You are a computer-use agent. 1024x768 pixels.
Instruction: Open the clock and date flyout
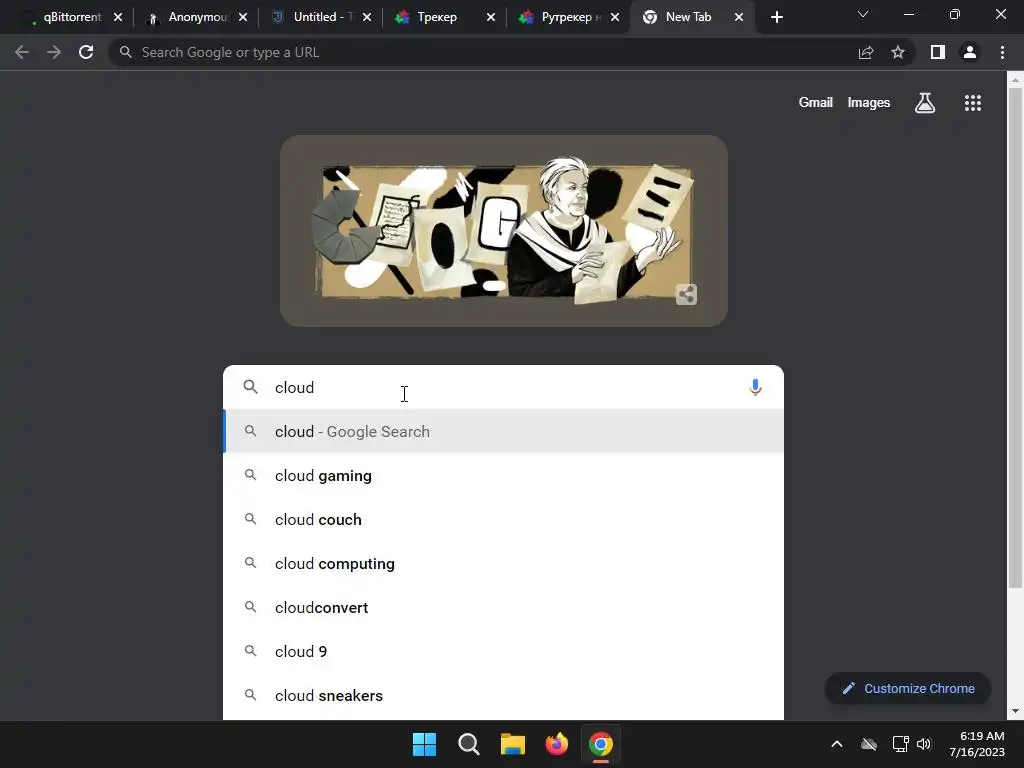tap(977, 744)
